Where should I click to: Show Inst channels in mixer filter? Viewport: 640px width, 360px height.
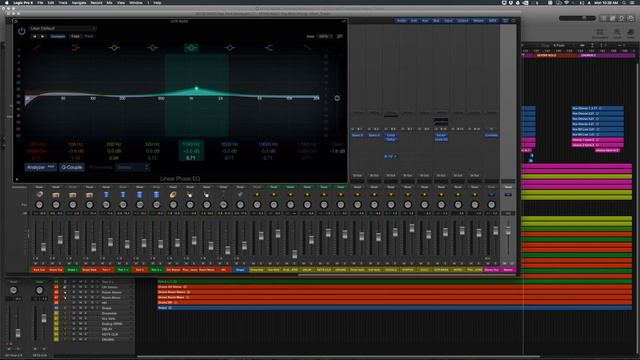(413, 20)
